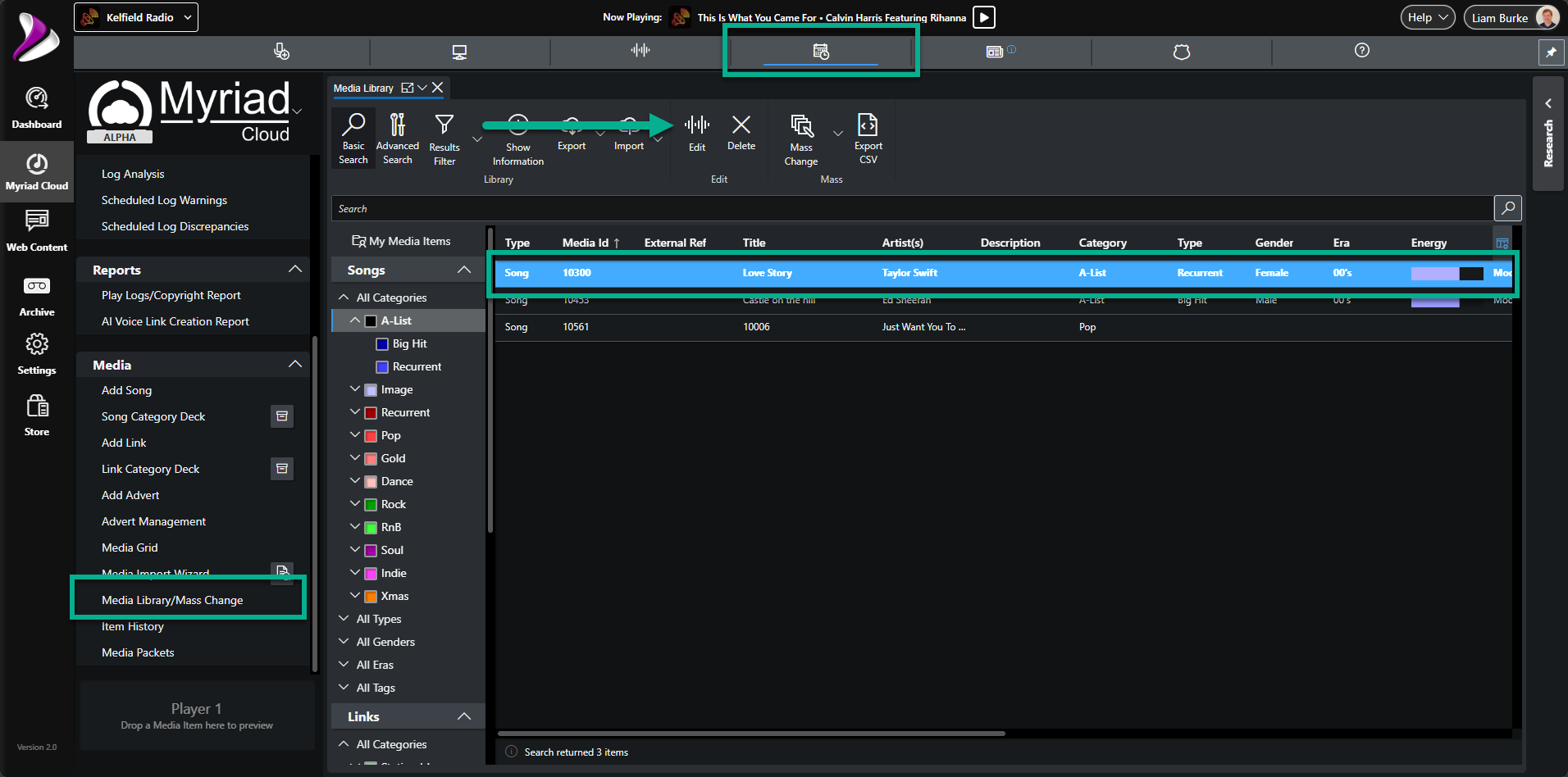The width and height of the screenshot is (1568, 777).
Task: Expand the Pop category
Action: (355, 435)
